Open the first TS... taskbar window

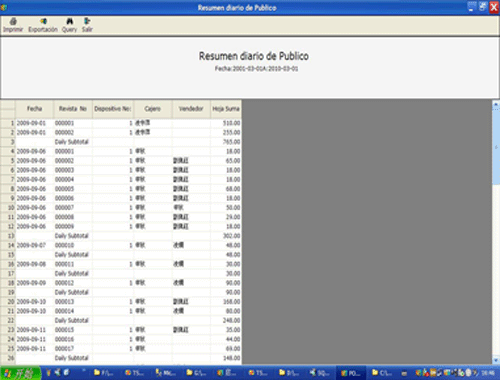click(x=134, y=373)
